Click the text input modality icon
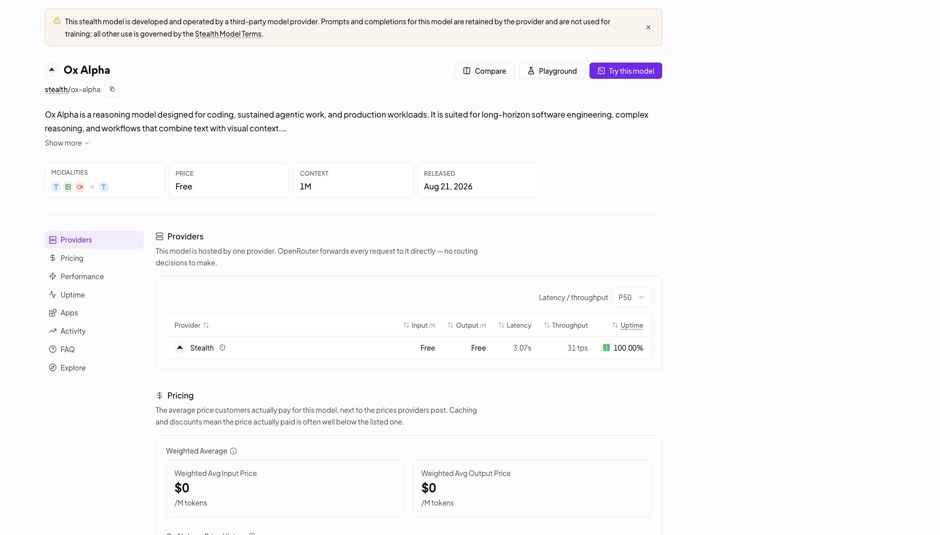This screenshot has width=940, height=535. coord(56,187)
